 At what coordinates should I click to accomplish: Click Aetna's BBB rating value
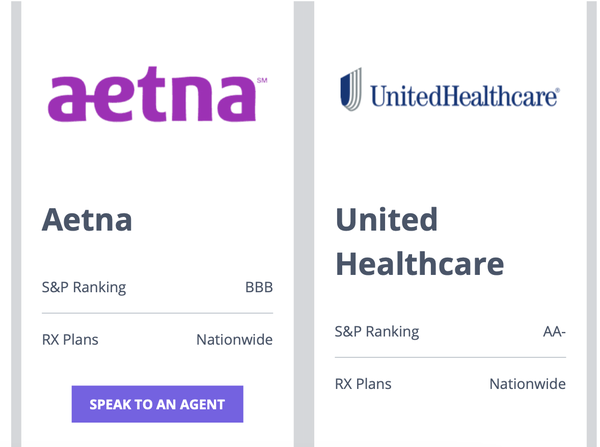pos(259,288)
